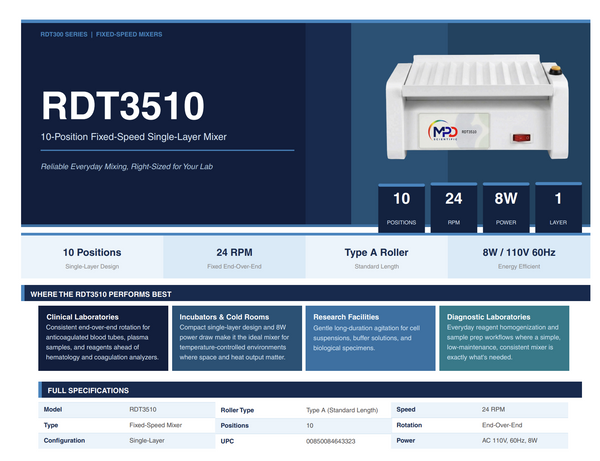Click the 'Positions' spec label
Viewport: 600px width, 461px height.
pos(235,425)
